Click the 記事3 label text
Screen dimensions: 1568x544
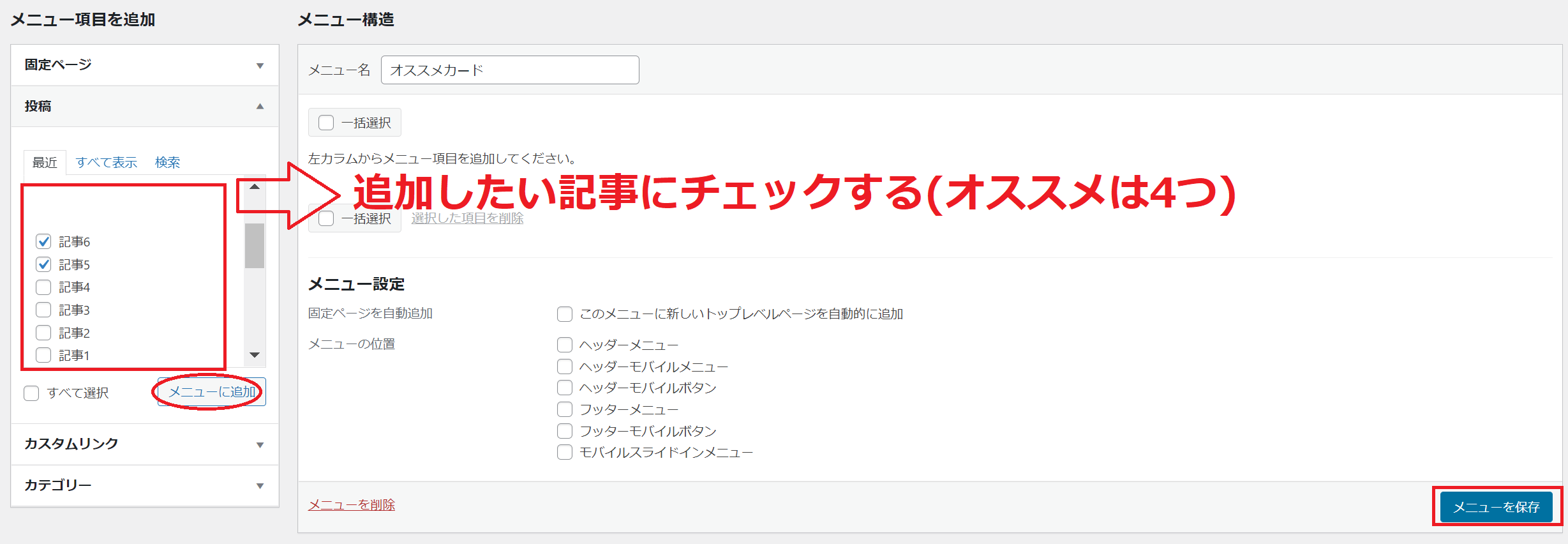pyautogui.click(x=75, y=310)
